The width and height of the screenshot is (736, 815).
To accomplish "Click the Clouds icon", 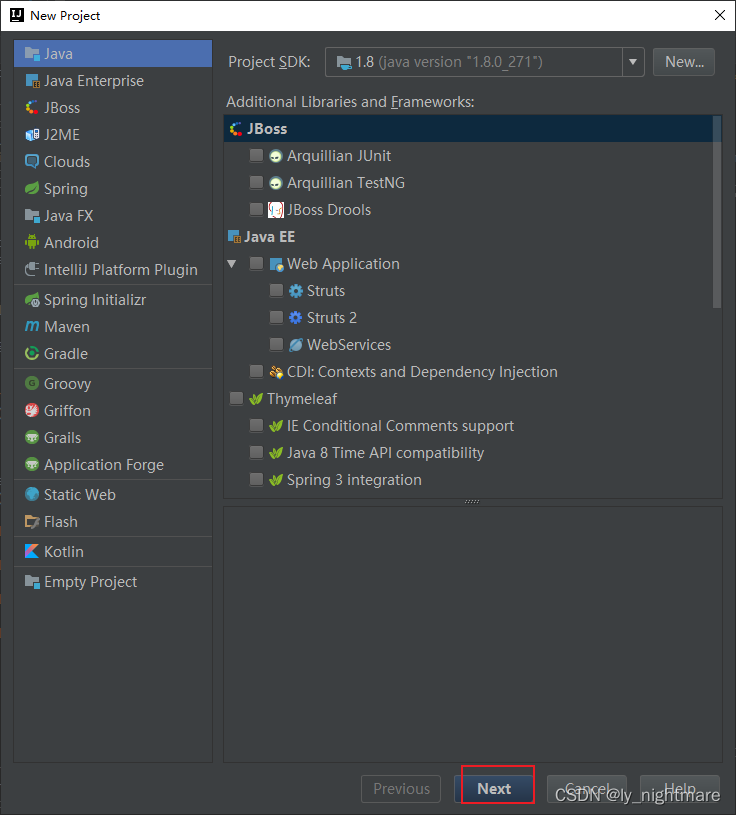I will point(32,162).
